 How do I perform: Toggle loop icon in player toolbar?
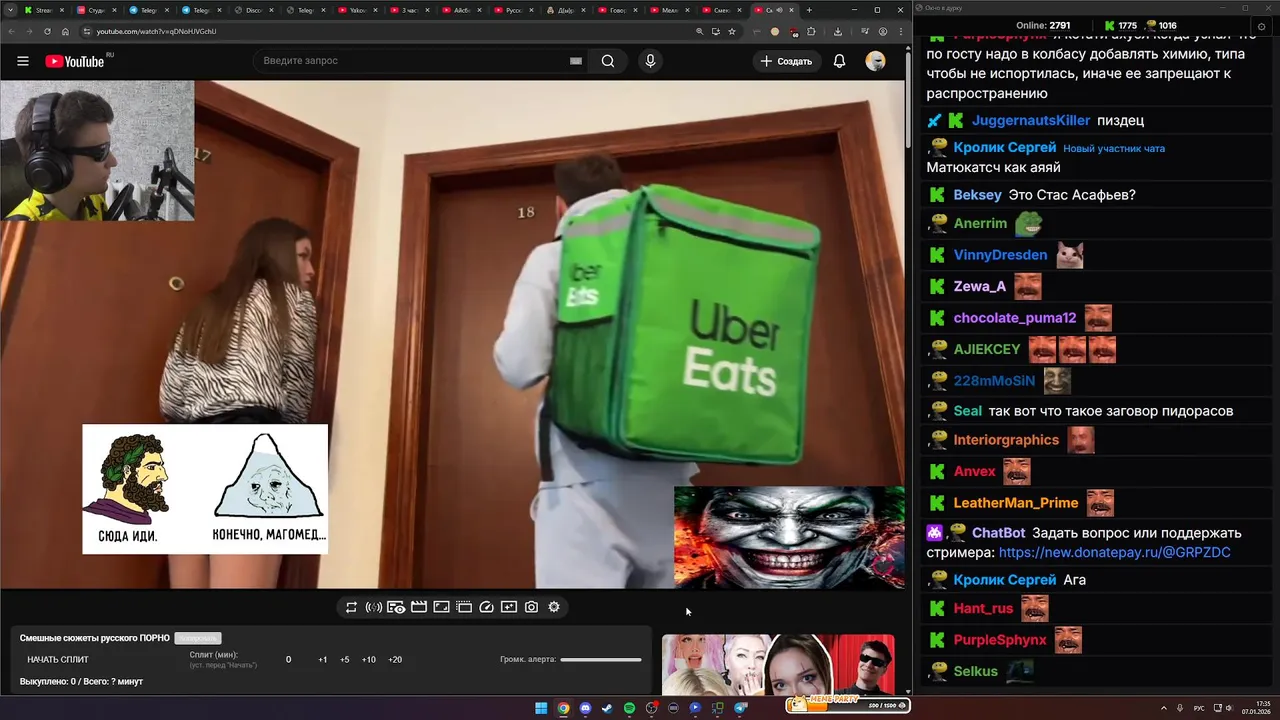pyautogui.click(x=351, y=607)
